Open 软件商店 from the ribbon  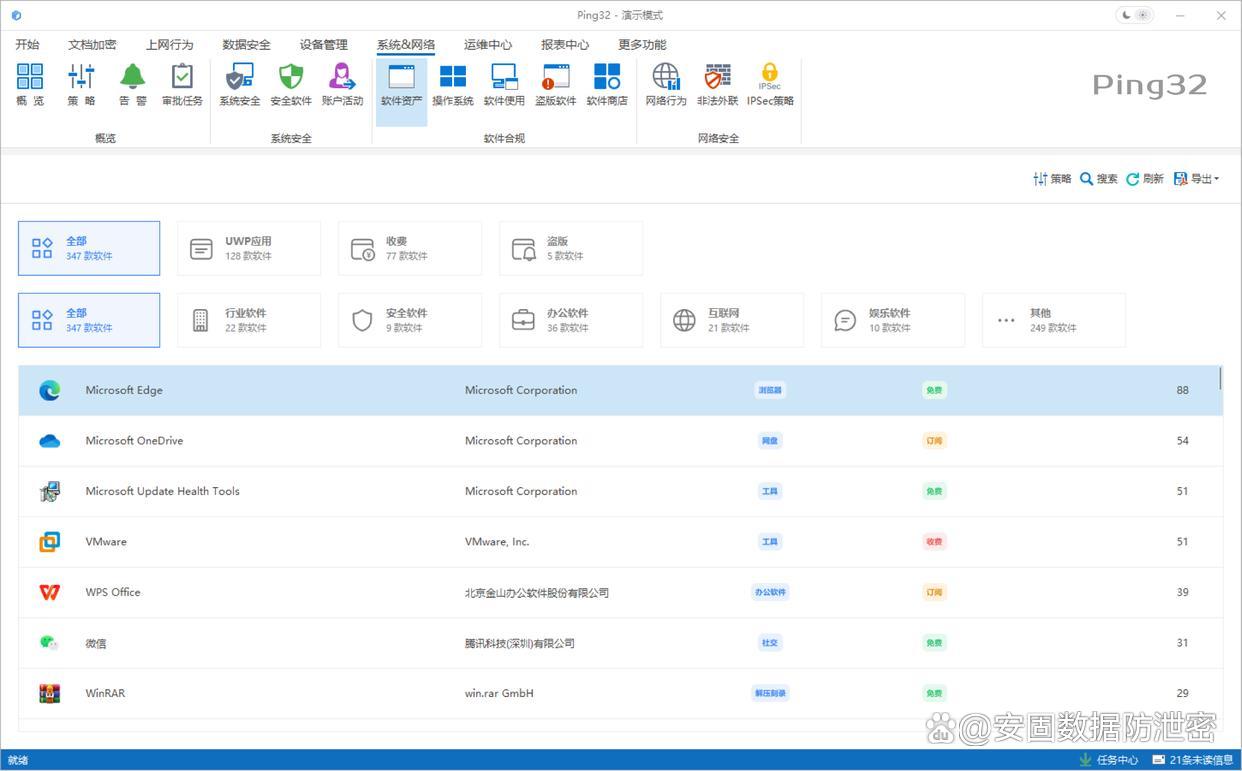coord(607,84)
